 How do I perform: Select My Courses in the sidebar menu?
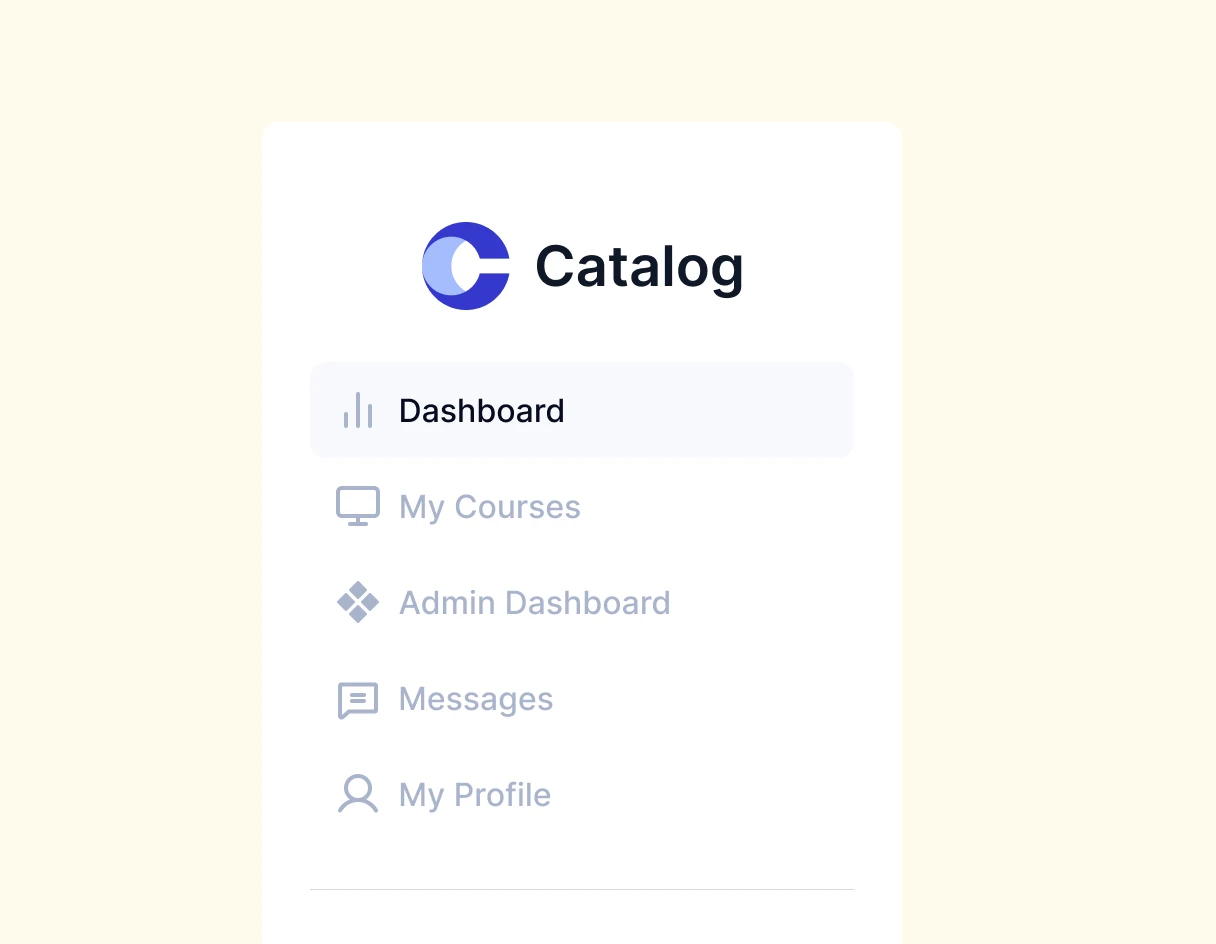point(489,506)
